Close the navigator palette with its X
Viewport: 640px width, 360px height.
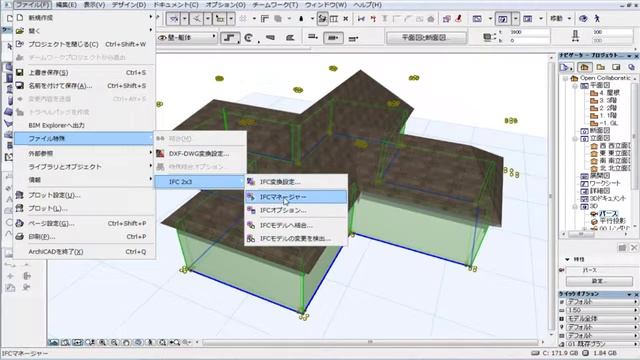[636, 56]
